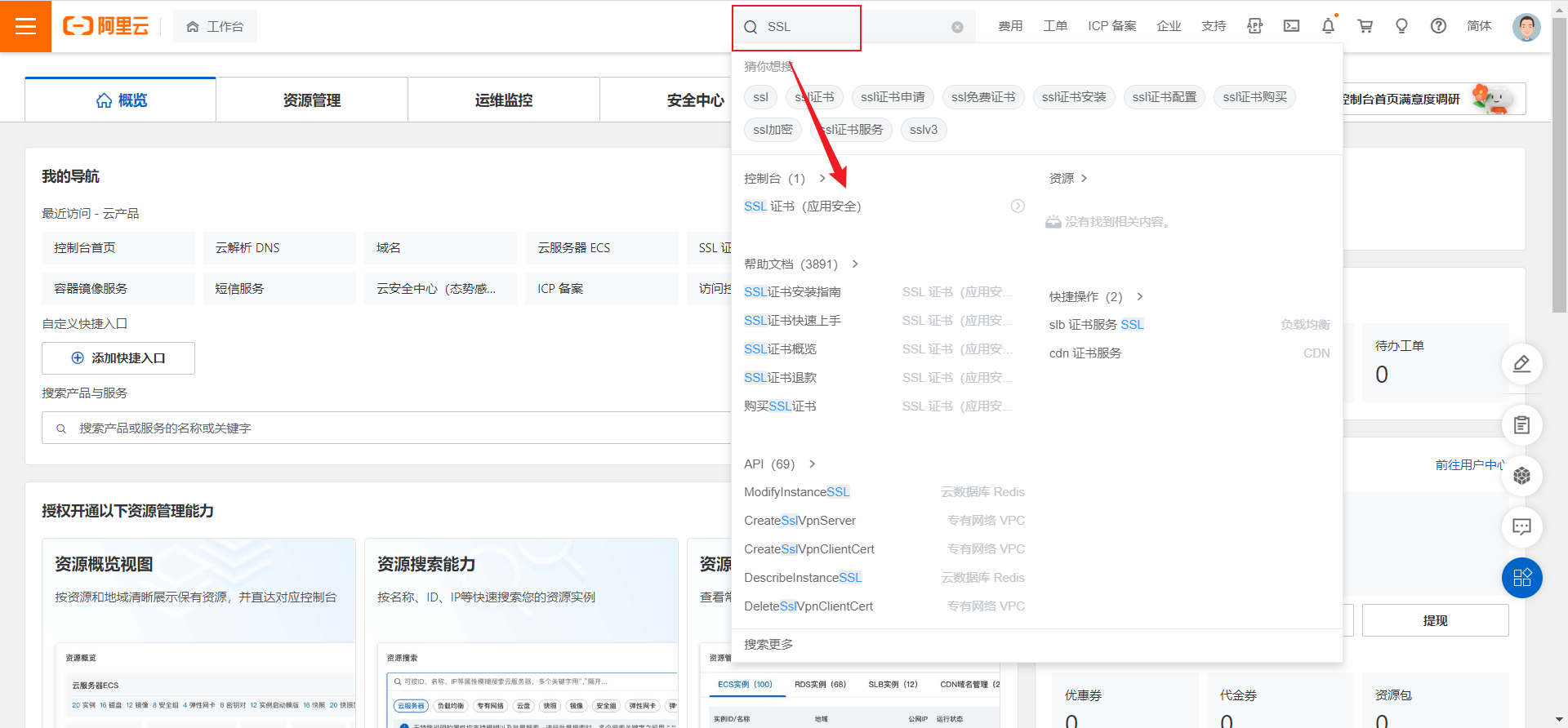Screen dimensions: 1568x728
Task: Open notifications bell icon
Action: [x=1328, y=26]
